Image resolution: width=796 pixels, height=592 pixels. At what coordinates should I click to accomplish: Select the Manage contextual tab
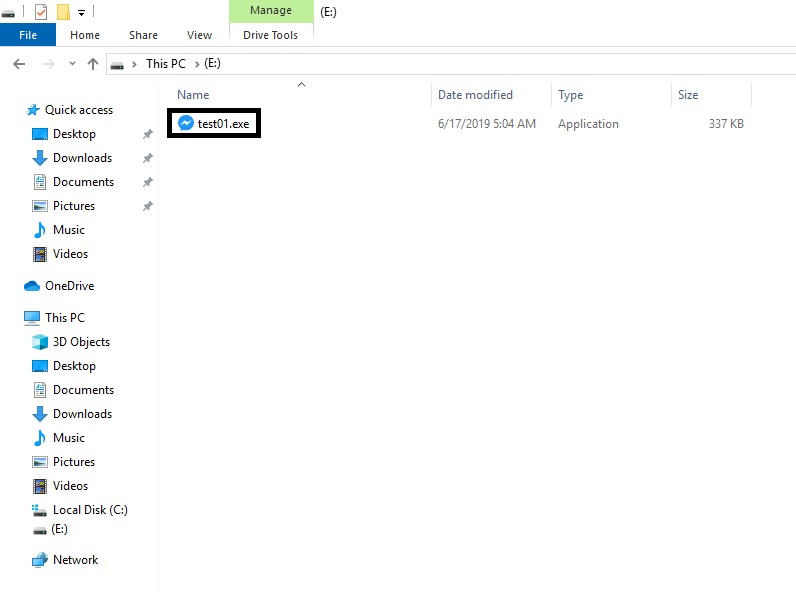pos(271,11)
